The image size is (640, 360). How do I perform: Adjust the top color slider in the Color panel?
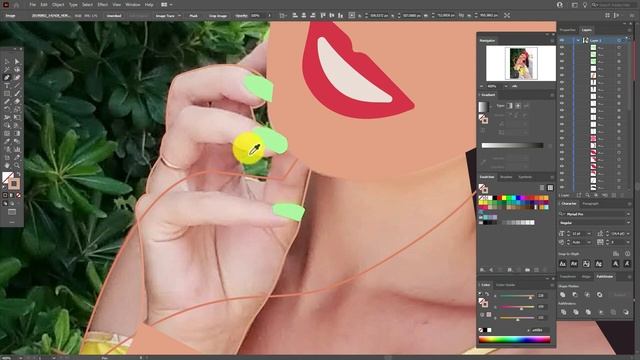click(517, 296)
